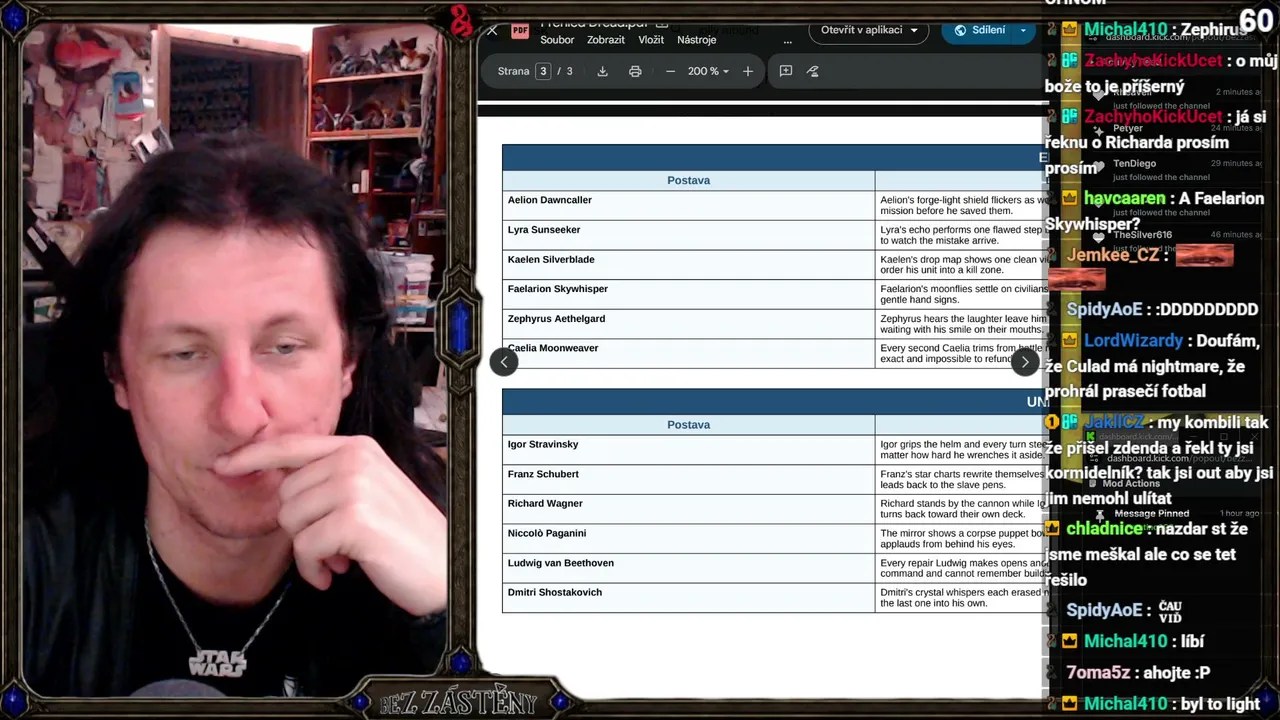Click the crown badge beside havcaaren
This screenshot has width=1280, height=720.
(1070, 199)
